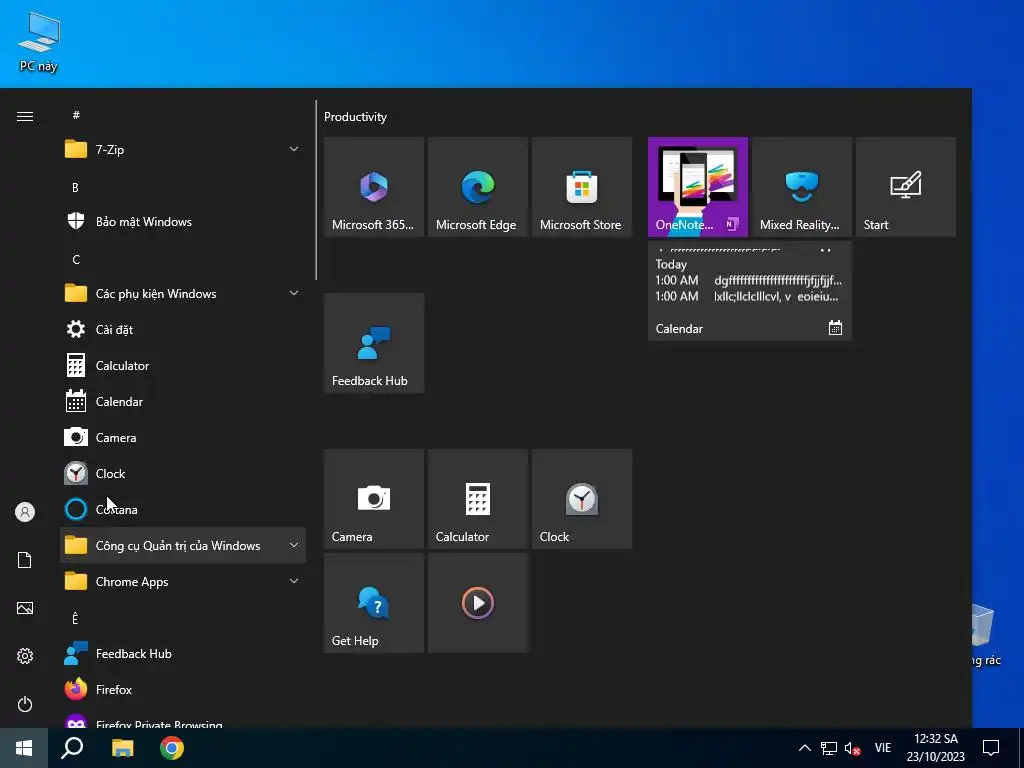This screenshot has width=1024, height=768.
Task: Select the letter C header
Action: tap(76, 259)
